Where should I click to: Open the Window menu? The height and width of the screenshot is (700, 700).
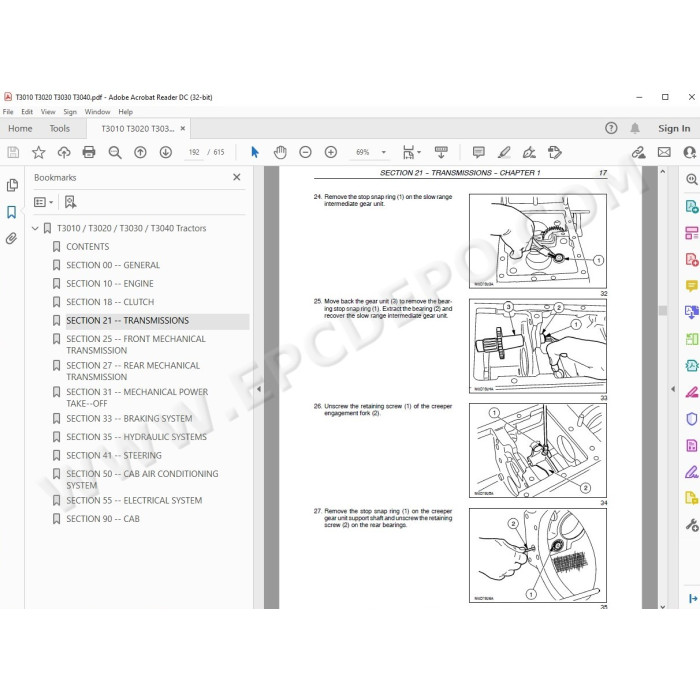(x=97, y=112)
